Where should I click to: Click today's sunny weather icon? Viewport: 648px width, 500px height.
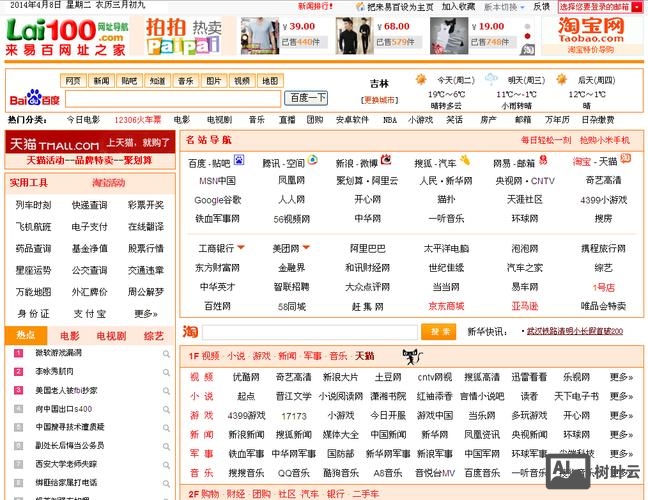pyautogui.click(x=421, y=79)
